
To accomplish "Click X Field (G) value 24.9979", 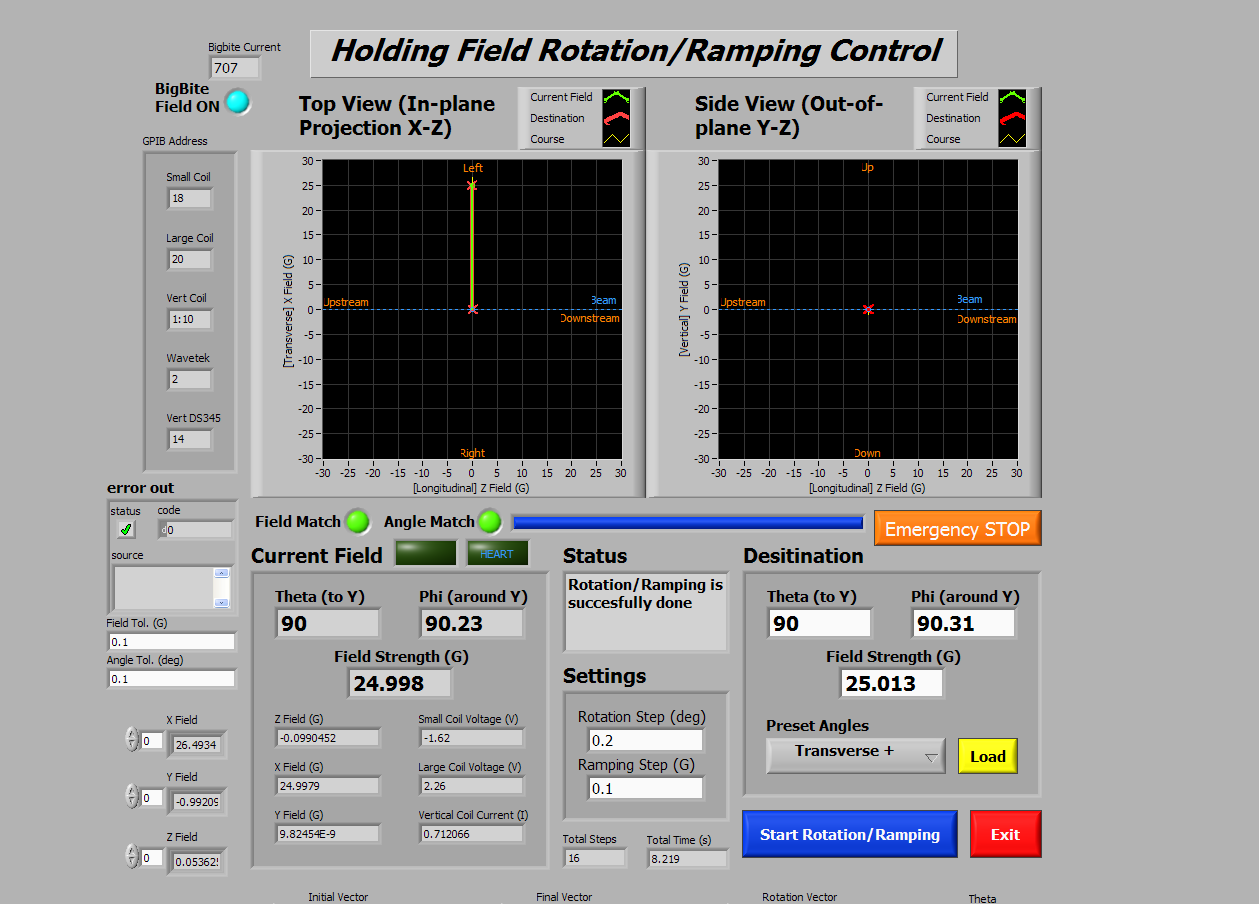I will (328, 786).
